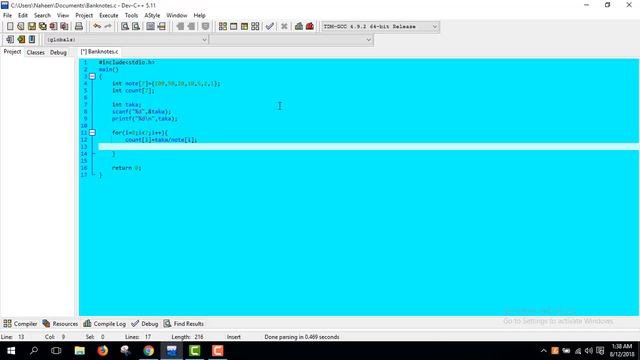The width and height of the screenshot is (640, 360).
Task: Click the Go to line toolbar icon
Action: tap(162, 27)
